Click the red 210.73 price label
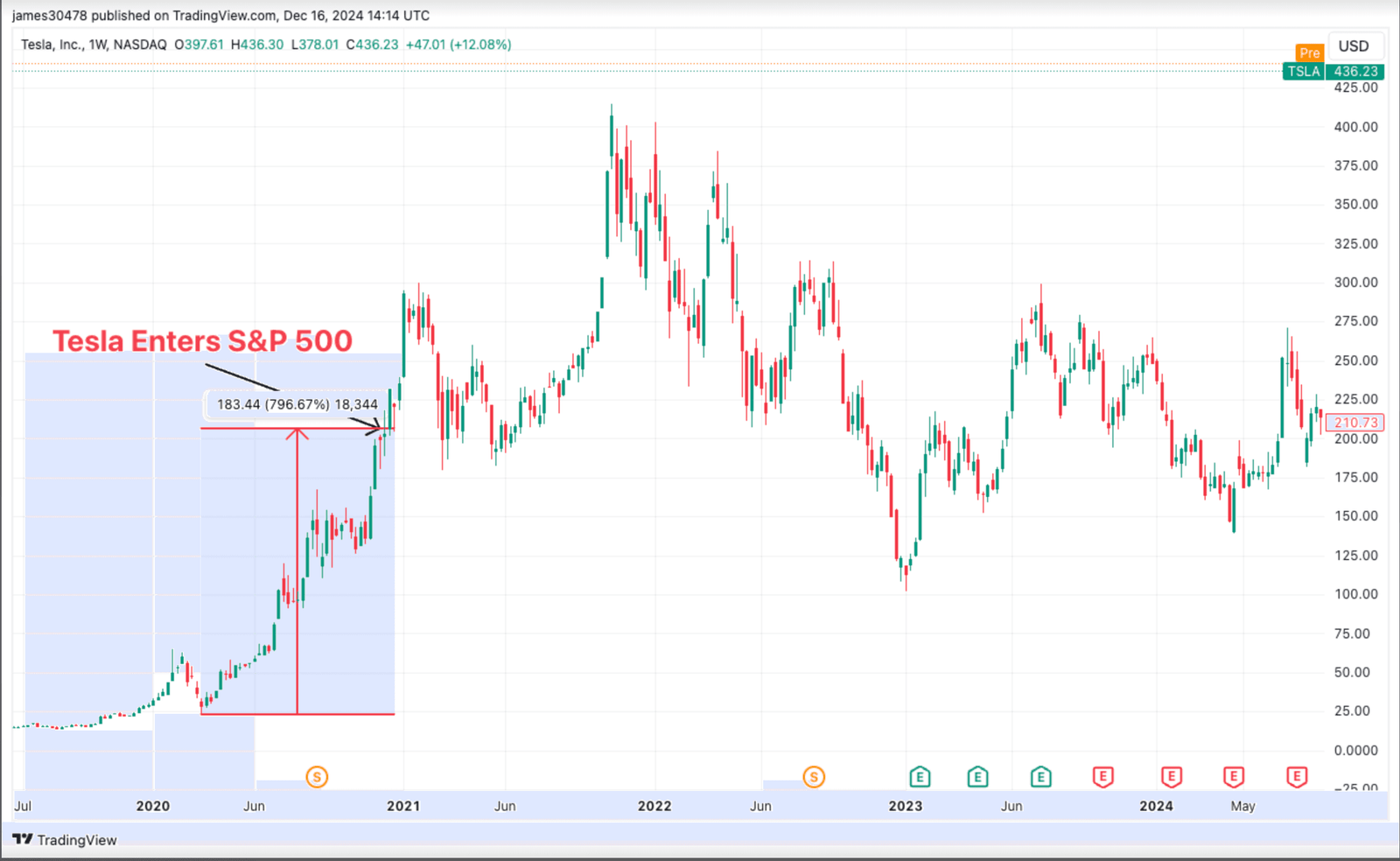The width and height of the screenshot is (1400, 861). 1355,423
